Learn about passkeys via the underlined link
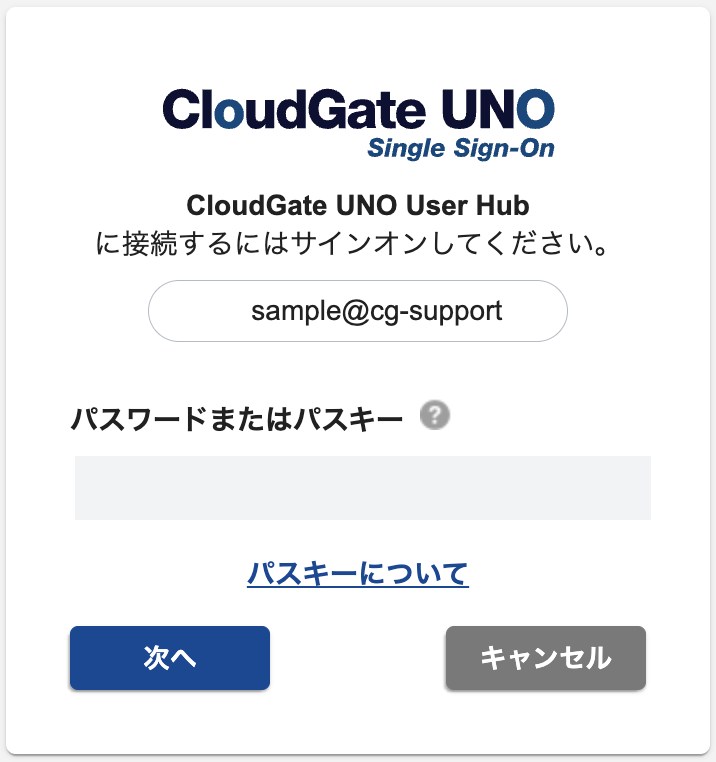Viewport: 716px width, 762px height. [358, 573]
